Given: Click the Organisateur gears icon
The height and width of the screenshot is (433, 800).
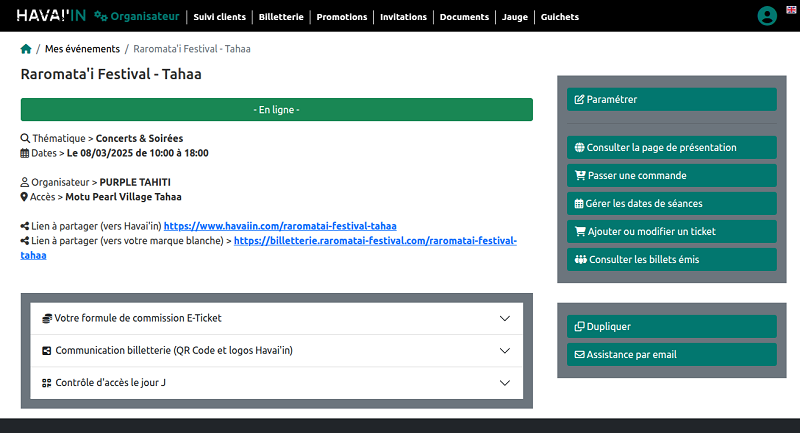Looking at the screenshot, I should point(100,17).
